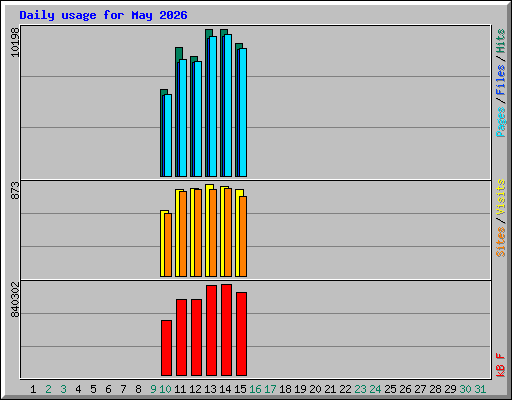Click day label 29 on the x-axis
The height and width of the screenshot is (400, 512).
pos(450,389)
